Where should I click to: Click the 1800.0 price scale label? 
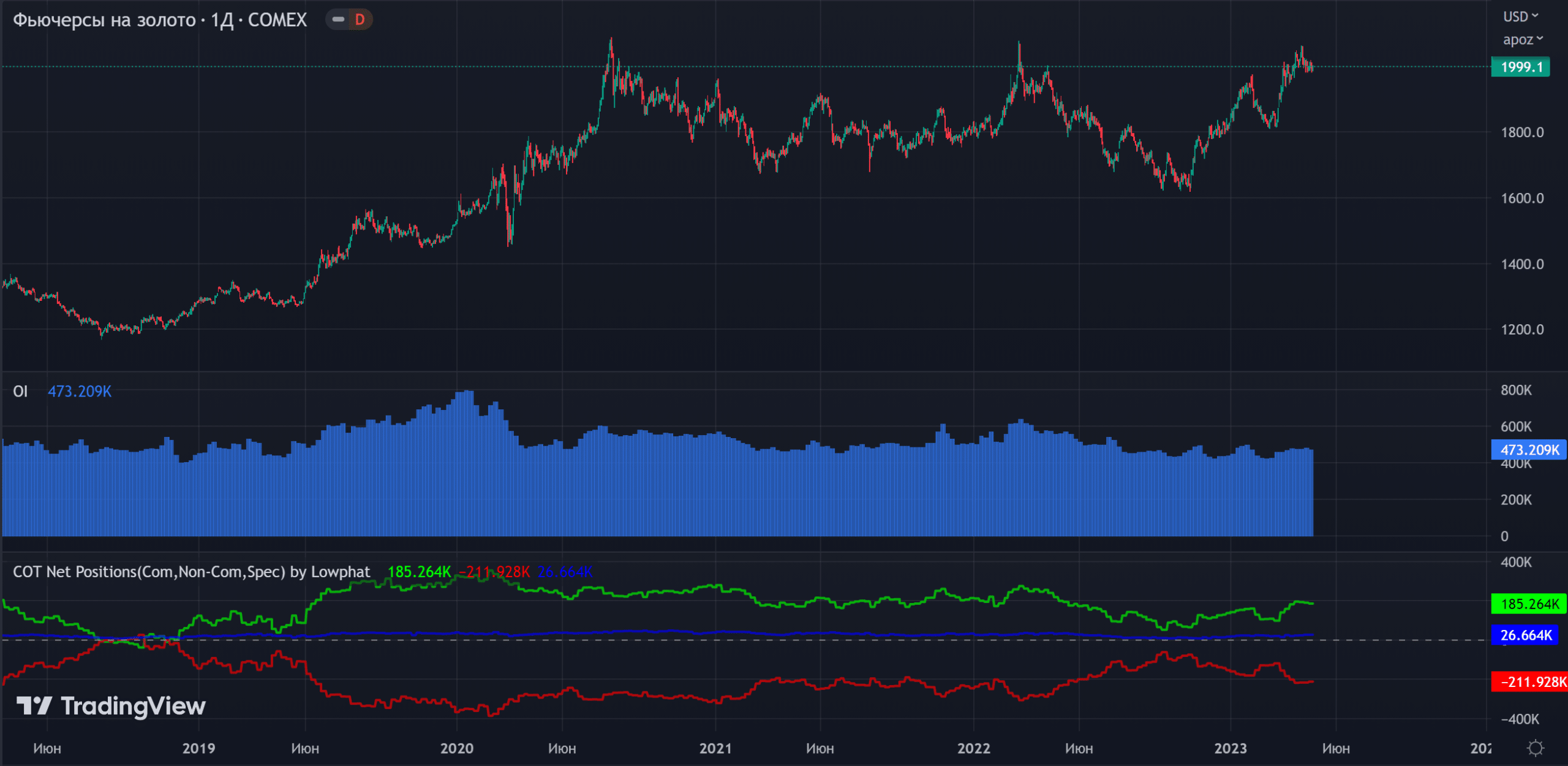[x=1522, y=132]
